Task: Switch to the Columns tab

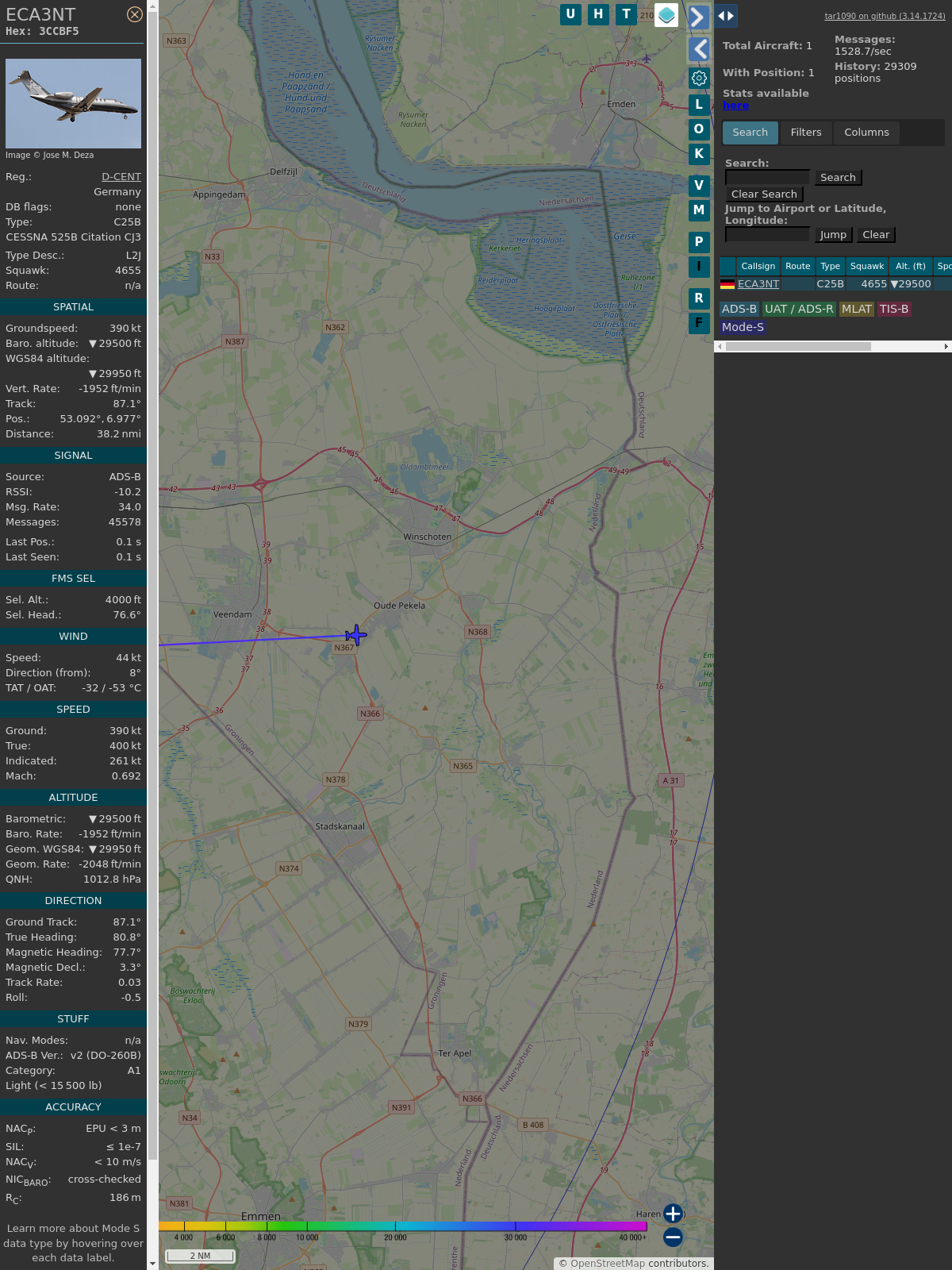Action: (866, 133)
